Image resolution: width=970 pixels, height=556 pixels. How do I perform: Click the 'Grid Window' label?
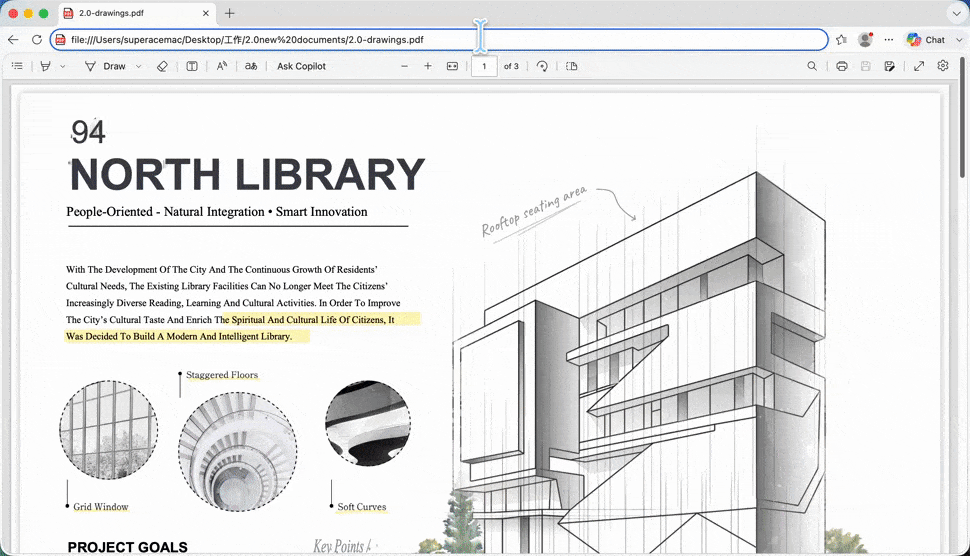tap(101, 507)
